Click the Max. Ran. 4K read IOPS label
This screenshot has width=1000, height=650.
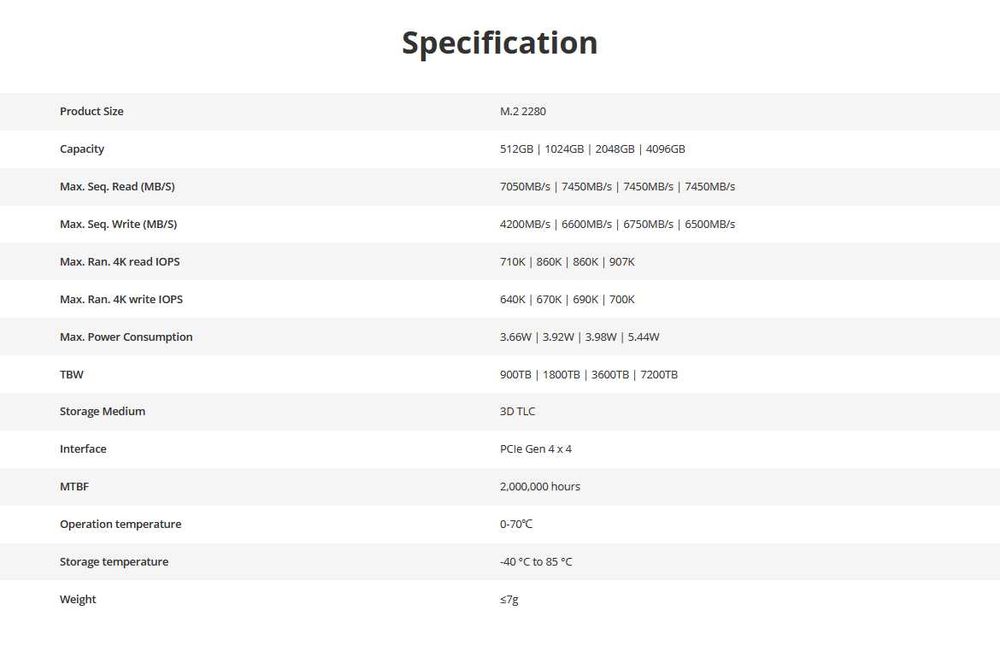tap(120, 262)
